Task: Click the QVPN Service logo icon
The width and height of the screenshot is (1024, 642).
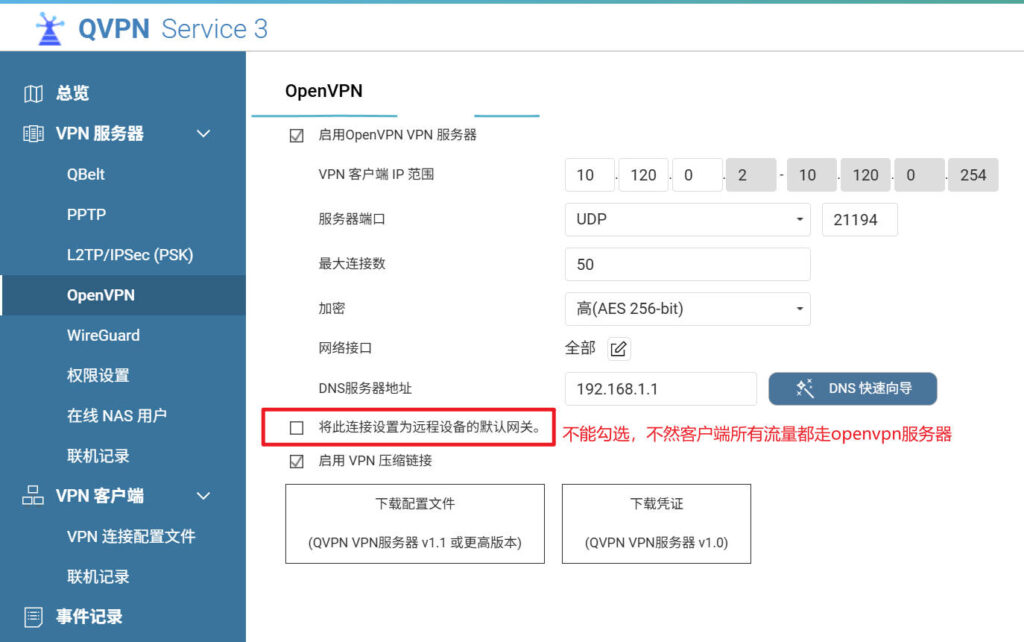Action: click(x=48, y=29)
